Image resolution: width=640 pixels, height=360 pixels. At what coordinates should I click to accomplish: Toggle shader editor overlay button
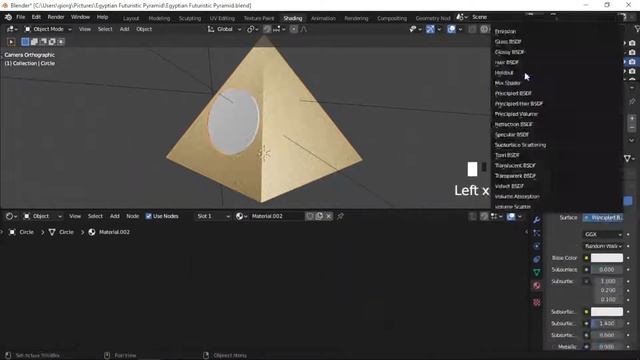click(511, 216)
